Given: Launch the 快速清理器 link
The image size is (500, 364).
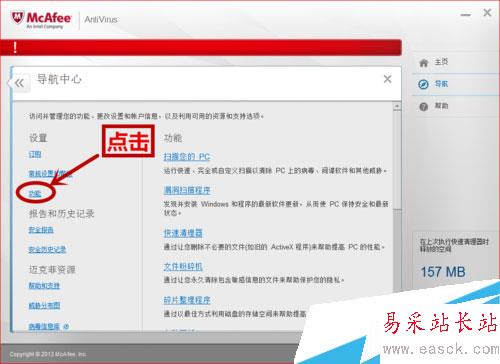Looking at the screenshot, I should [x=183, y=233].
